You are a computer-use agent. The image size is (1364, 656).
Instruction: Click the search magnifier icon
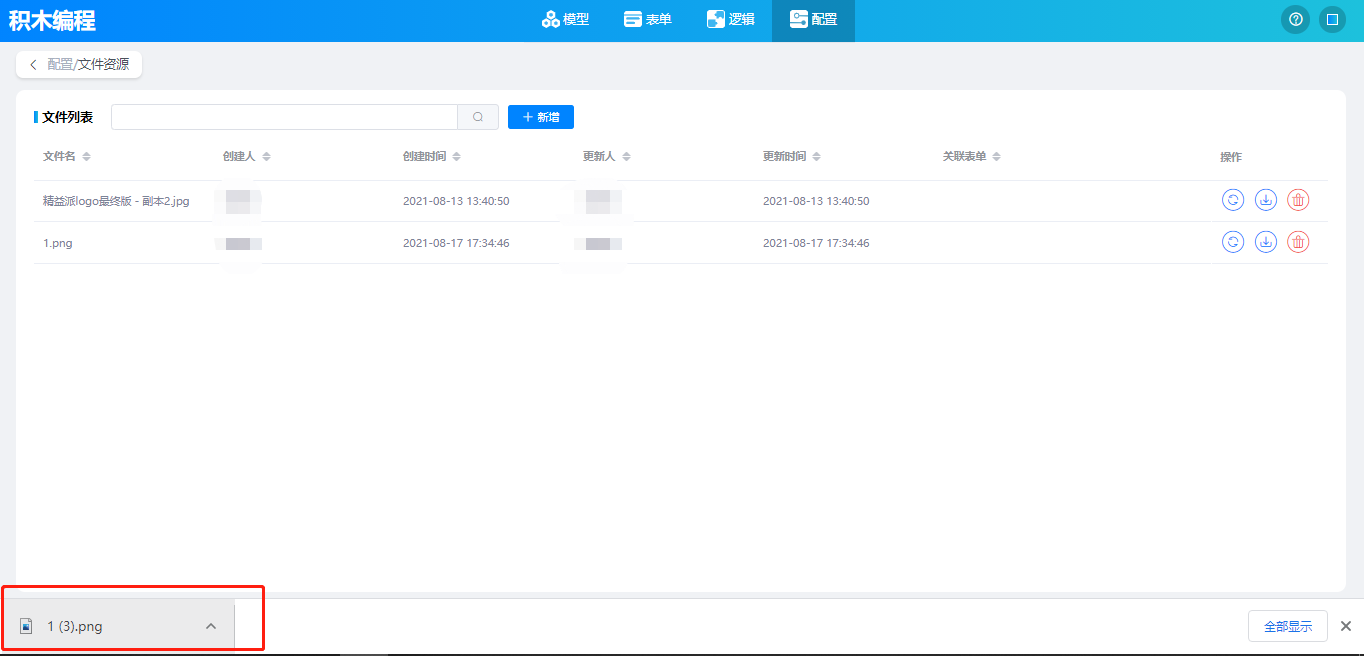coord(478,117)
